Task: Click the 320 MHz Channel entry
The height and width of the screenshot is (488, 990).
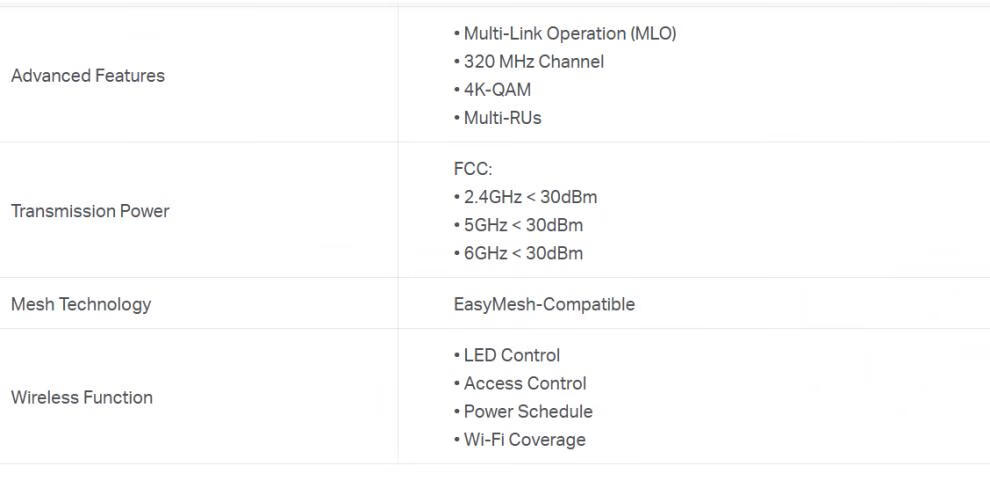Action: click(x=534, y=62)
